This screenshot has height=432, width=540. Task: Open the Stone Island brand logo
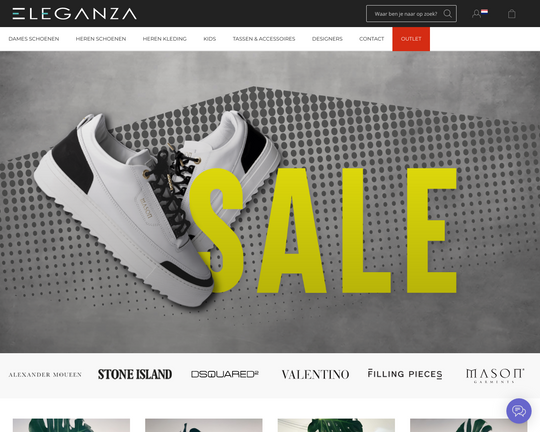coord(135,374)
